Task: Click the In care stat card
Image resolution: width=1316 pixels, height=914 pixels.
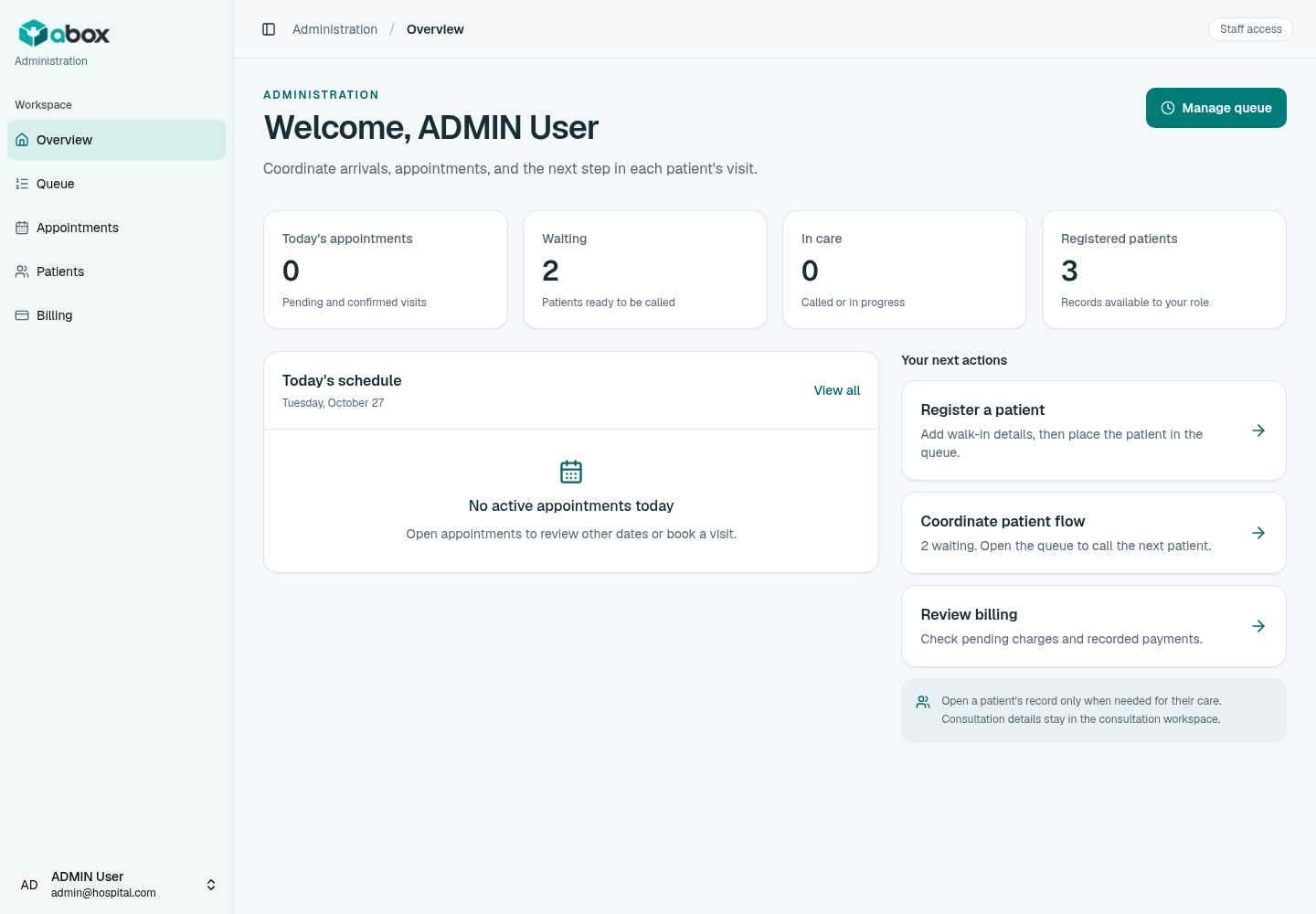Action: 905,270
